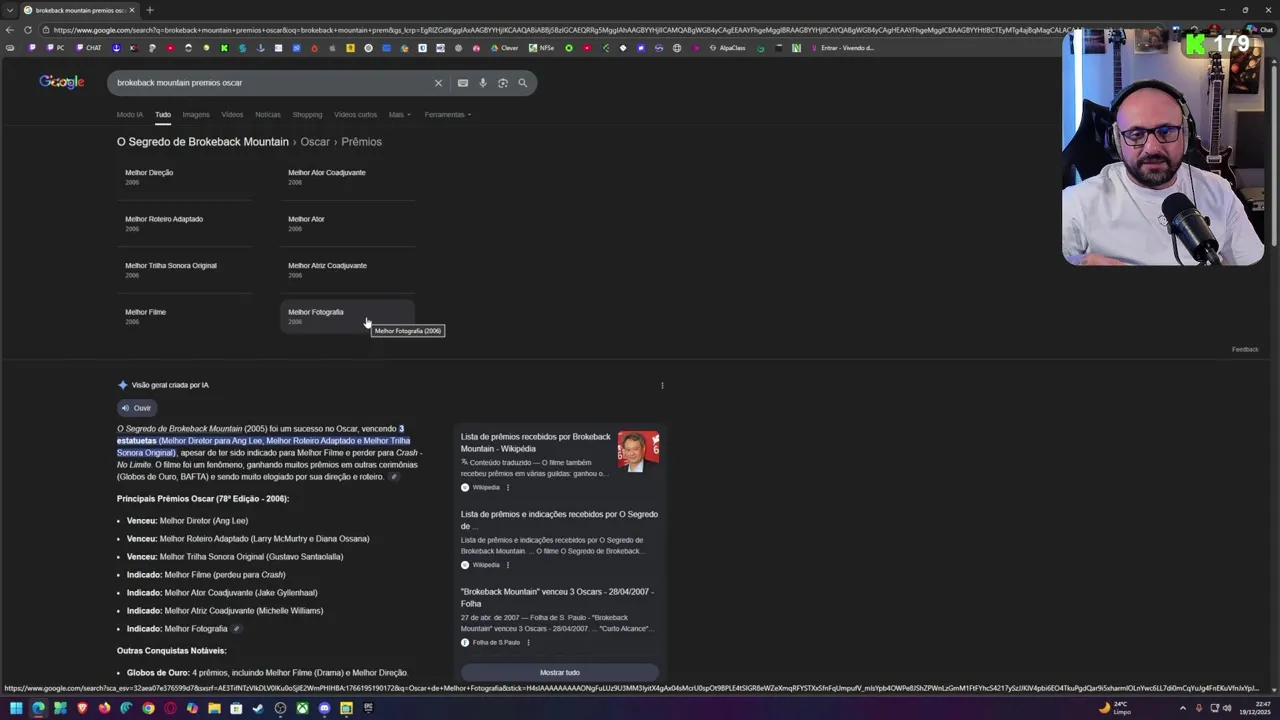Open the Entrar - Vivendo bookmark
This screenshot has width=1280, height=720.
point(842,48)
